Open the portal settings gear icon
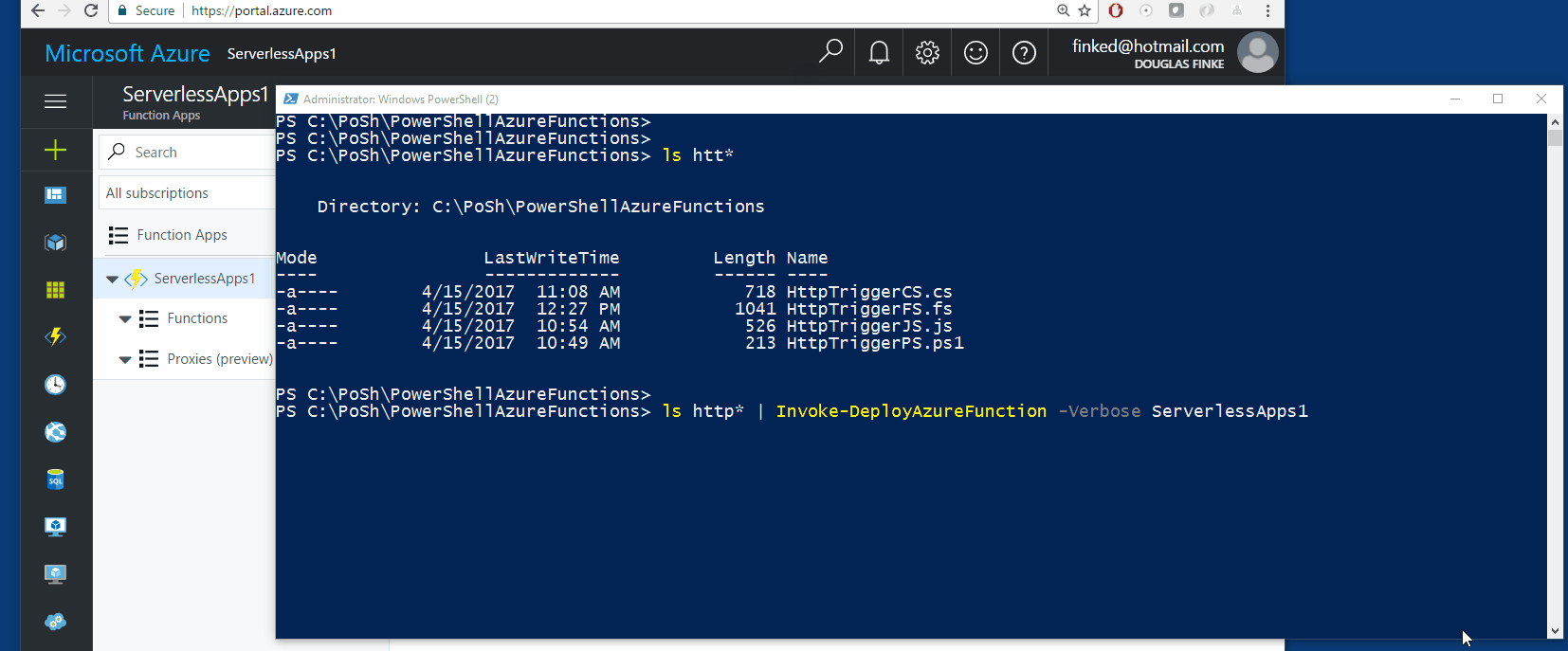The image size is (1568, 651). click(x=927, y=52)
